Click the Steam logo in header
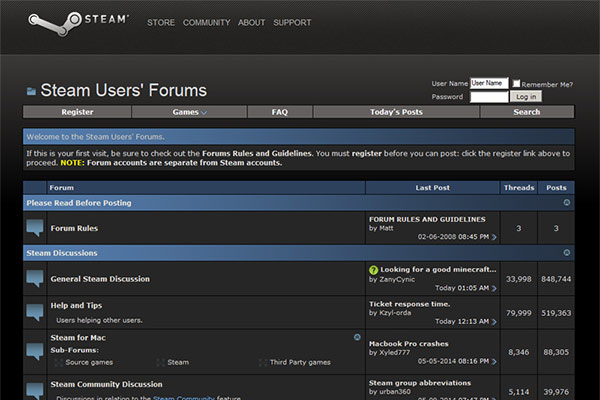This screenshot has width=600, height=400. tap(78, 20)
